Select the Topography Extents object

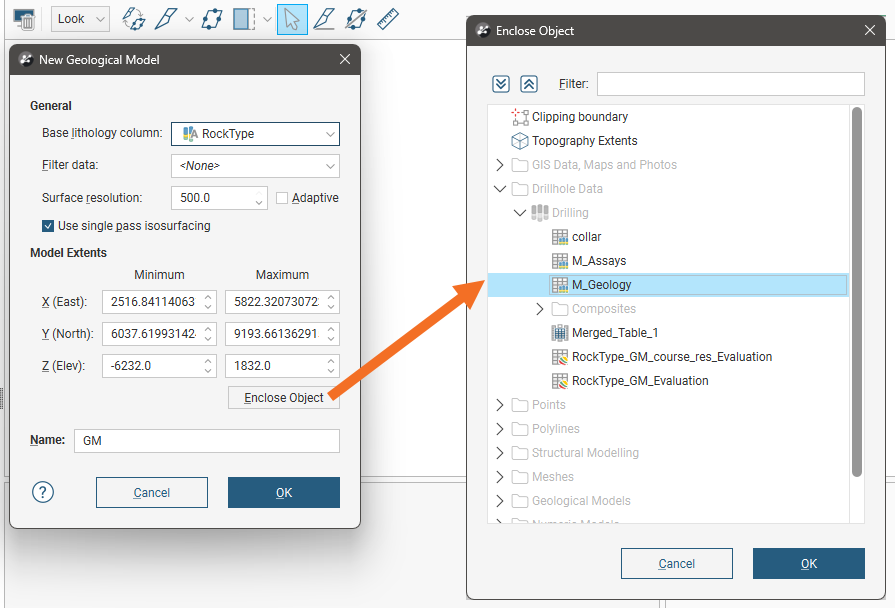[x=584, y=141]
